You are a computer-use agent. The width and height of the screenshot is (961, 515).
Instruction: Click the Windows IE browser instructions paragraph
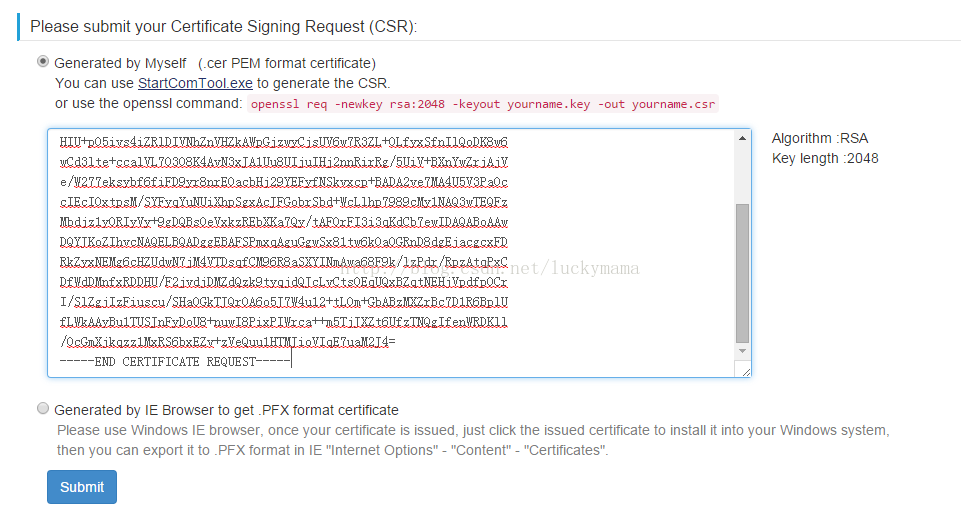(x=473, y=440)
